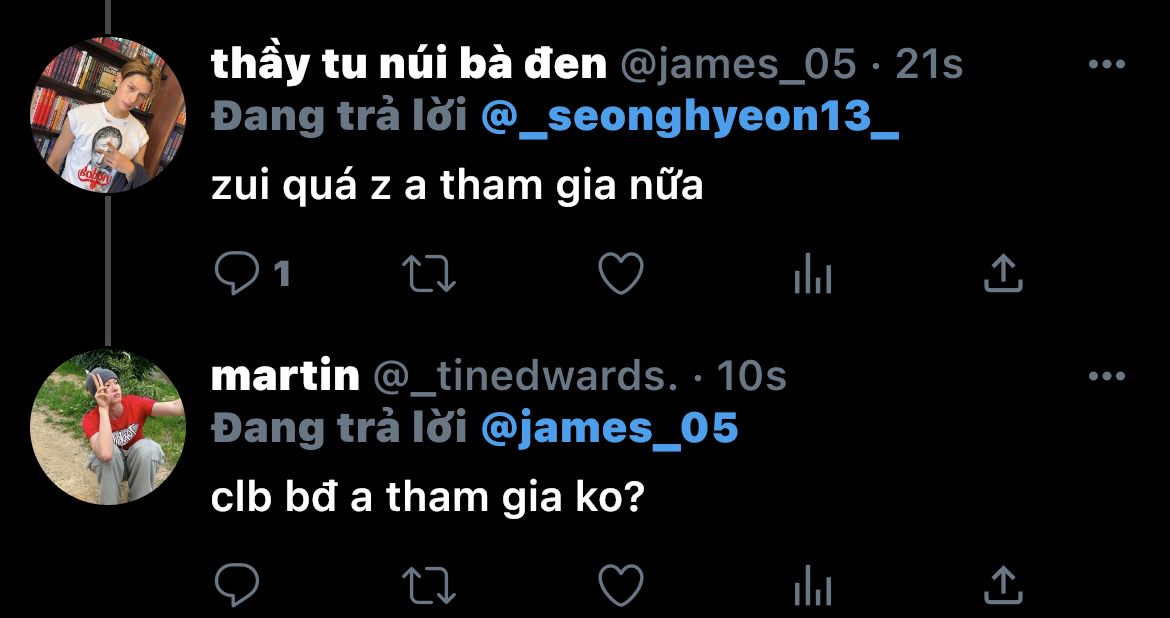1170x618 pixels.
Task: Share martin's tweet
Action: (1003, 584)
